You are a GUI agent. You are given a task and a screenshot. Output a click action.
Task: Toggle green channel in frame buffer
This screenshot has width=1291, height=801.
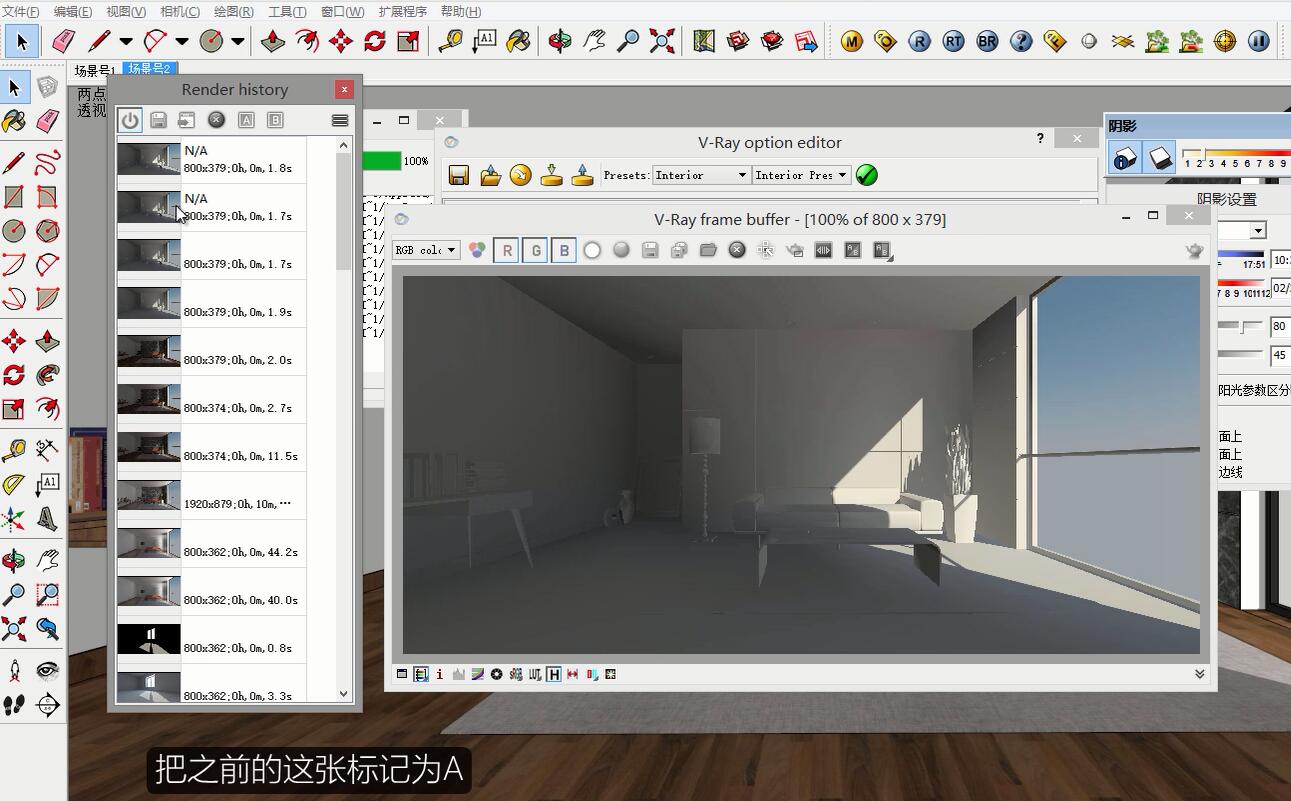[535, 250]
